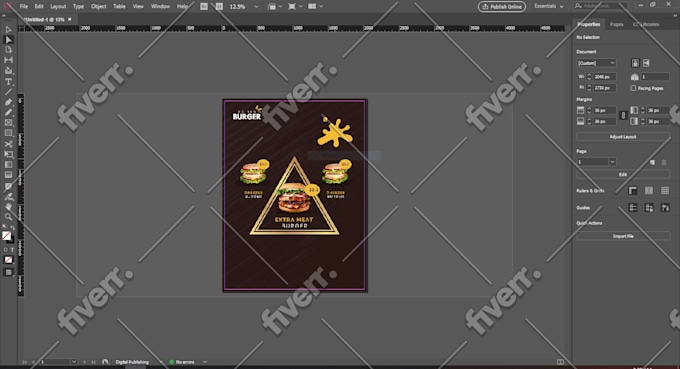Show the document grid icon
680x369 pixels.
pos(665,191)
